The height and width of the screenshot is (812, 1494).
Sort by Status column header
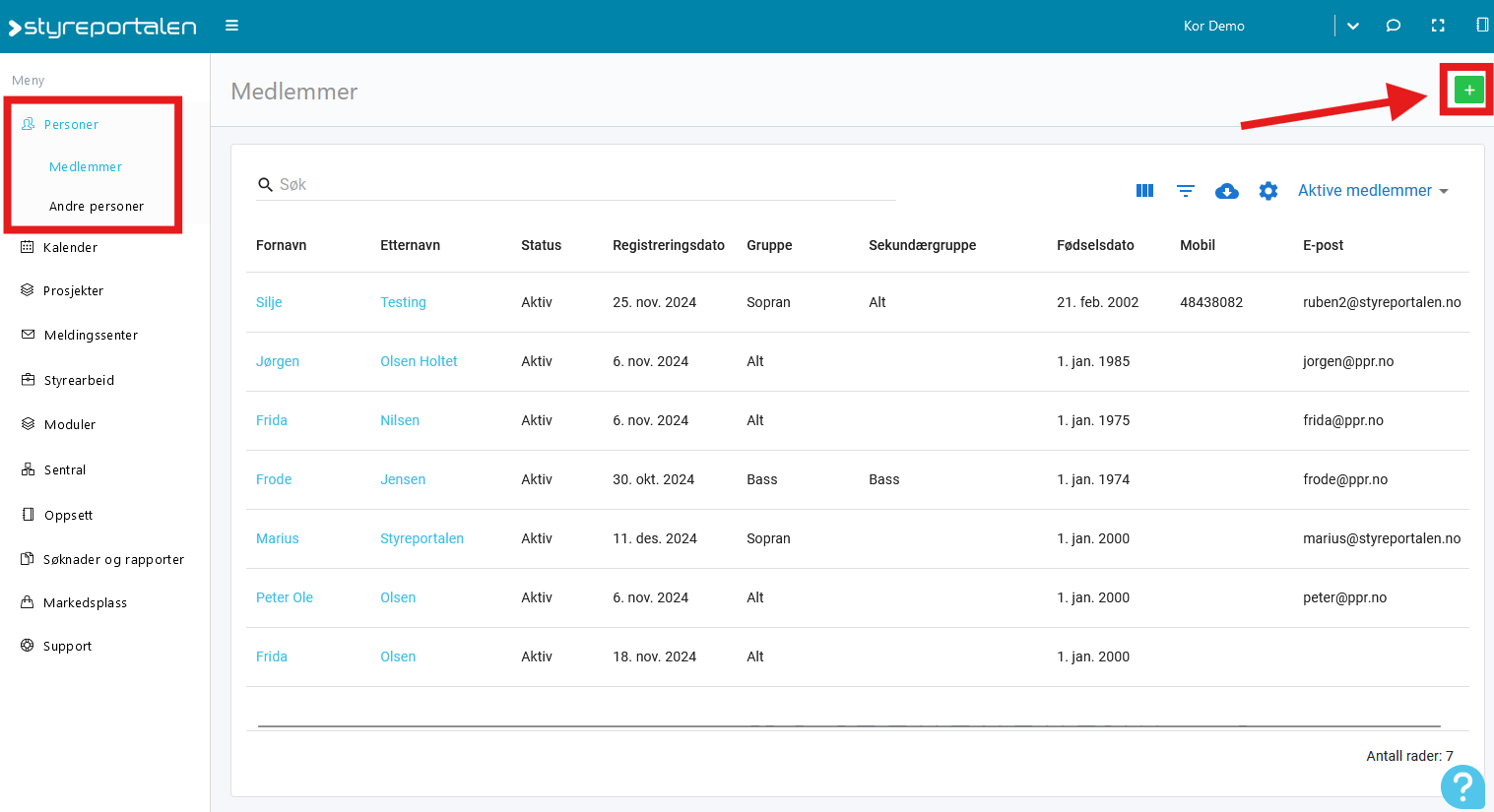[x=541, y=245]
